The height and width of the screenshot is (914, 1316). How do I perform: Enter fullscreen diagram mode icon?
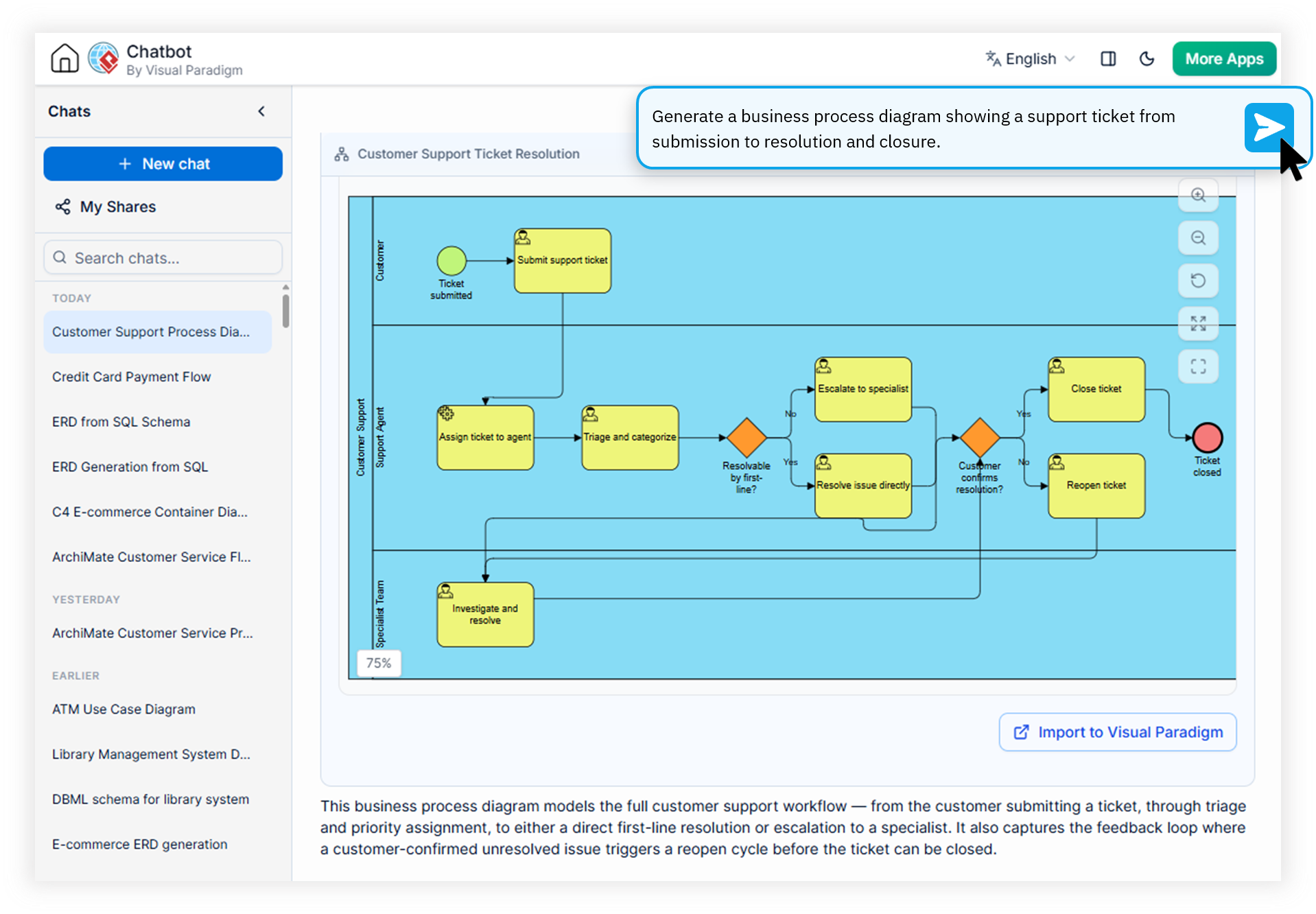1198,366
